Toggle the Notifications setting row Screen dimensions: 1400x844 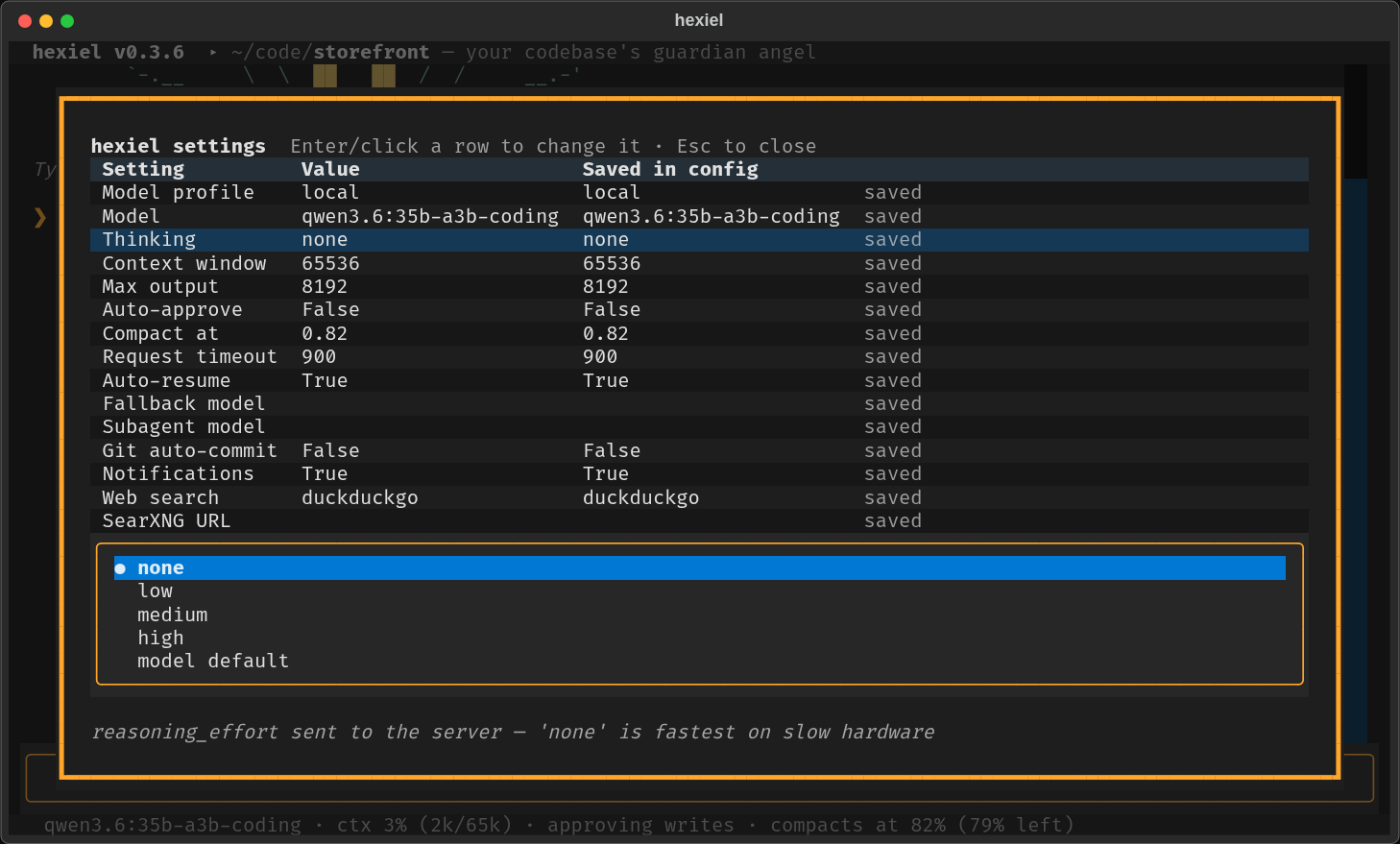(x=700, y=474)
